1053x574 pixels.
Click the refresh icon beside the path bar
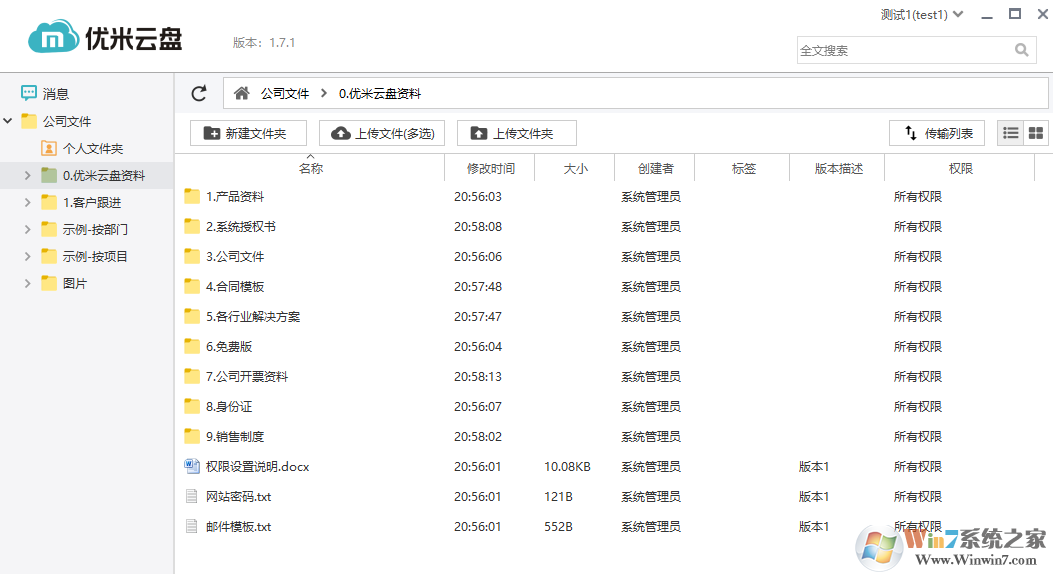pos(199,93)
